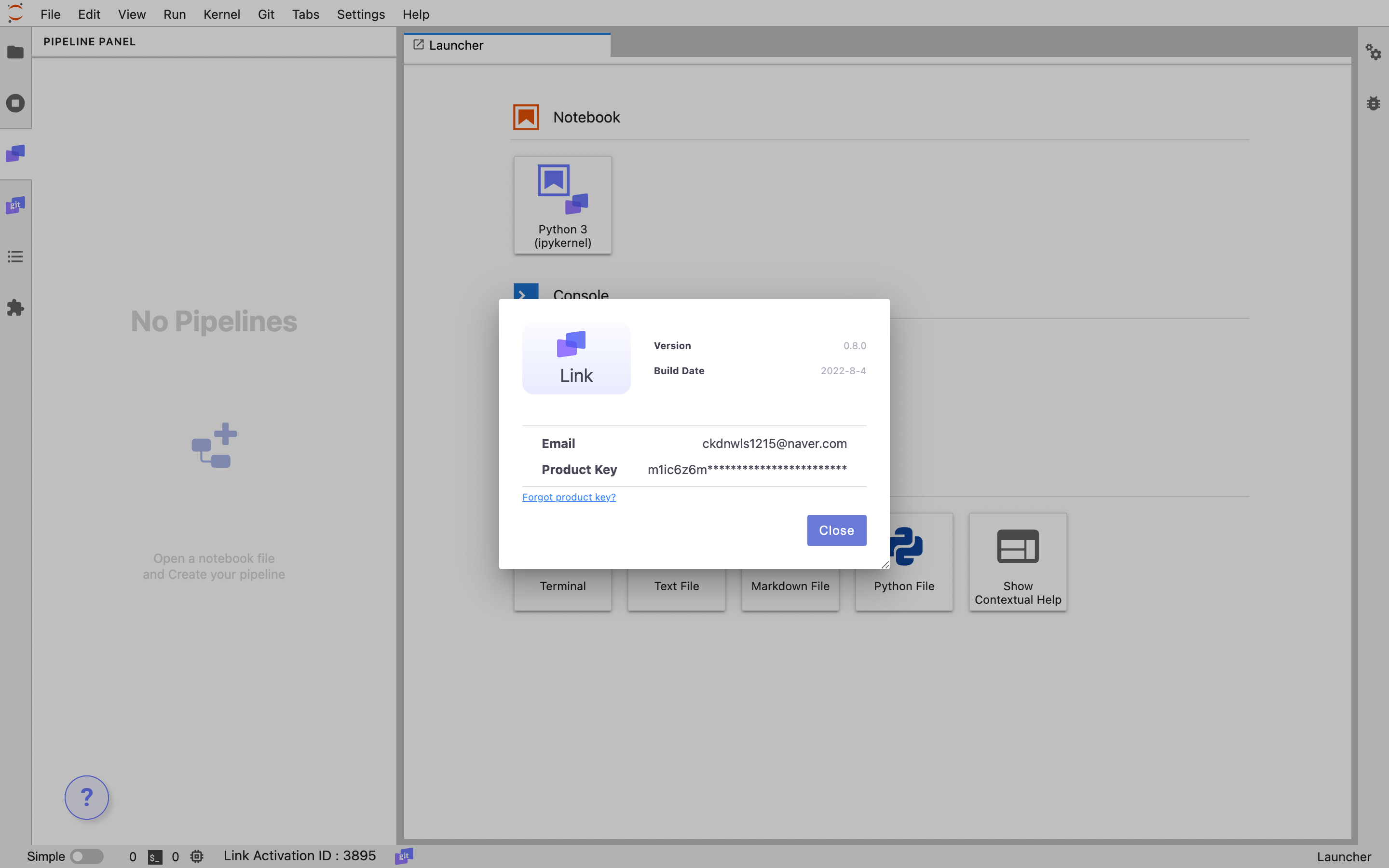
Task: Open the Settings menu
Action: click(360, 14)
